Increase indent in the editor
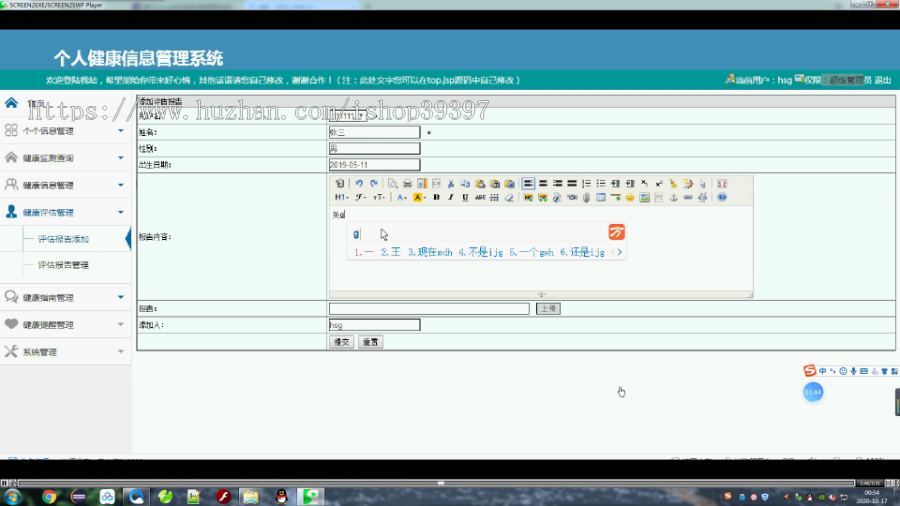900x506 pixels. point(615,184)
